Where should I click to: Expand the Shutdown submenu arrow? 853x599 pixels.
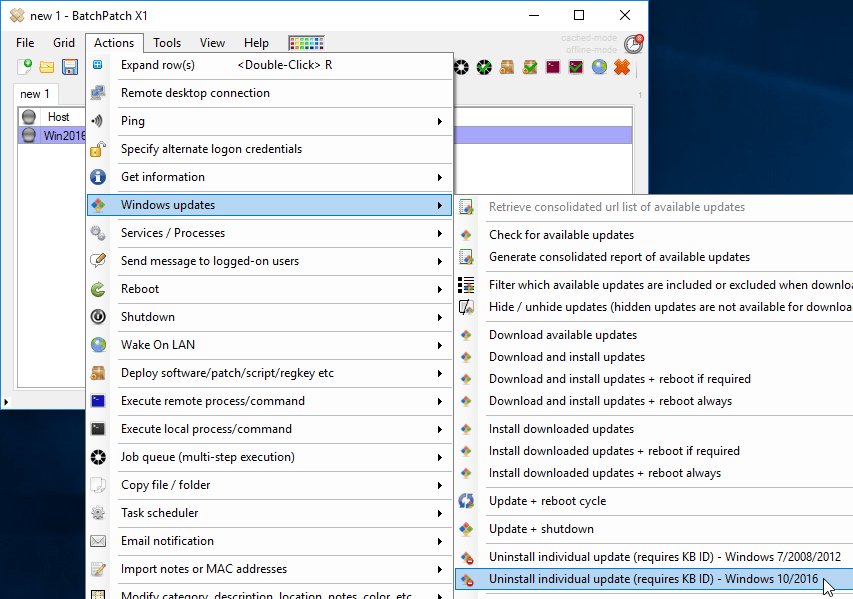coord(440,317)
